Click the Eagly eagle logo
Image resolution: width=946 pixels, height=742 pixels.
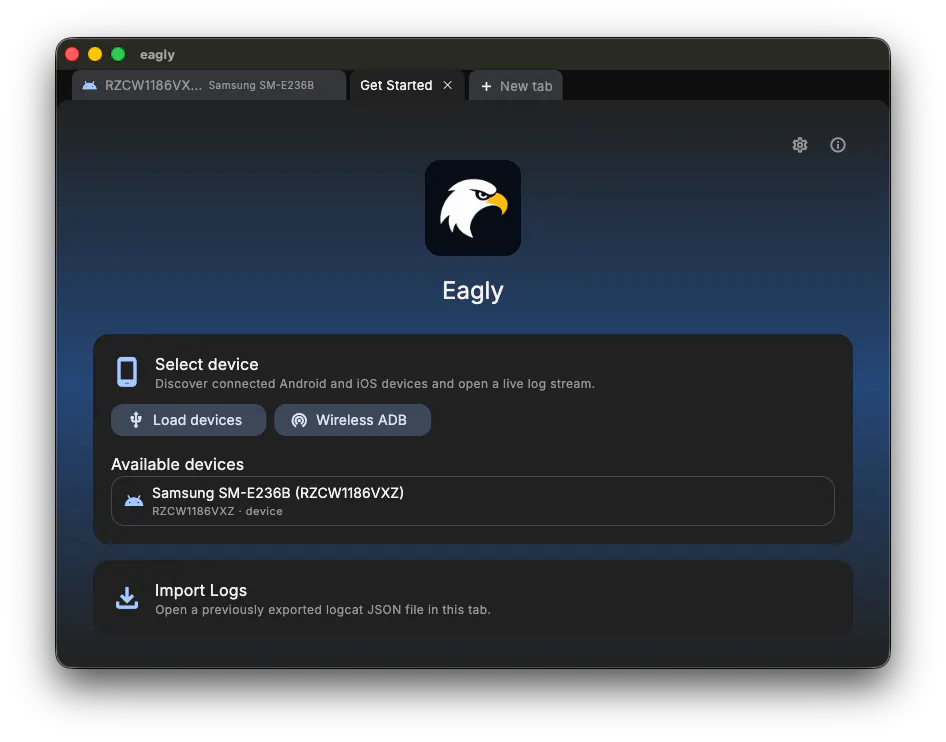[472, 208]
